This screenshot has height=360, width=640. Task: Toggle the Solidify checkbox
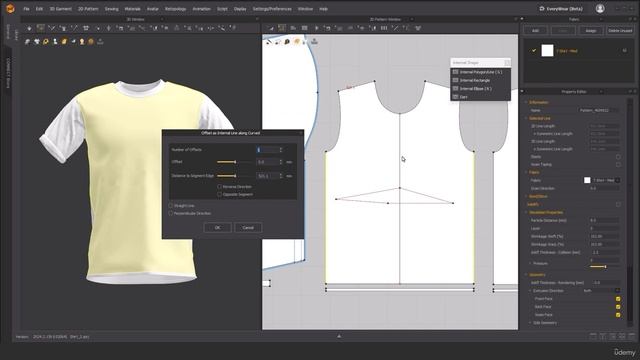point(618,204)
